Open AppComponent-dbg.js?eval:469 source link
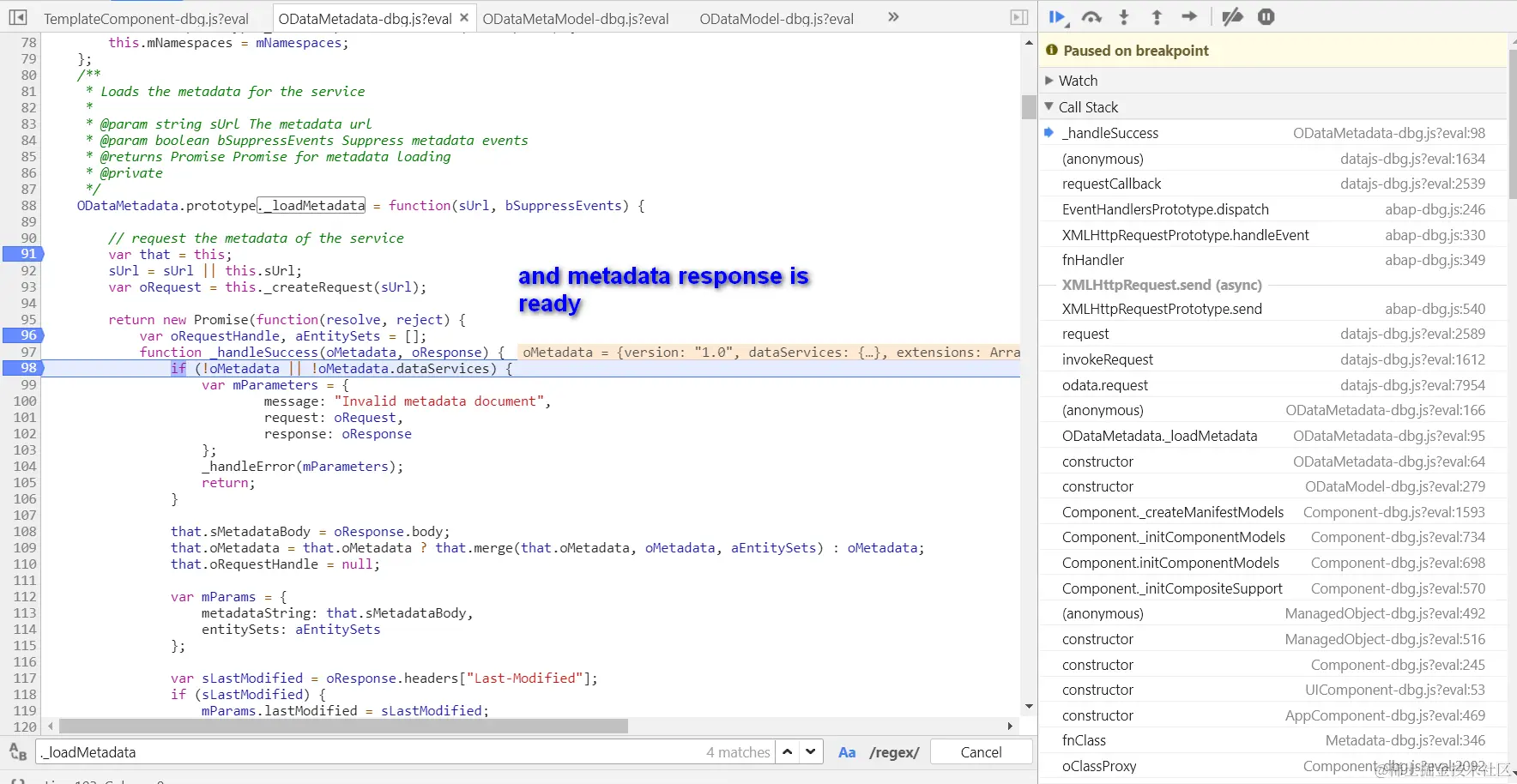Image resolution: width=1517 pixels, height=784 pixels. pyautogui.click(x=1385, y=715)
